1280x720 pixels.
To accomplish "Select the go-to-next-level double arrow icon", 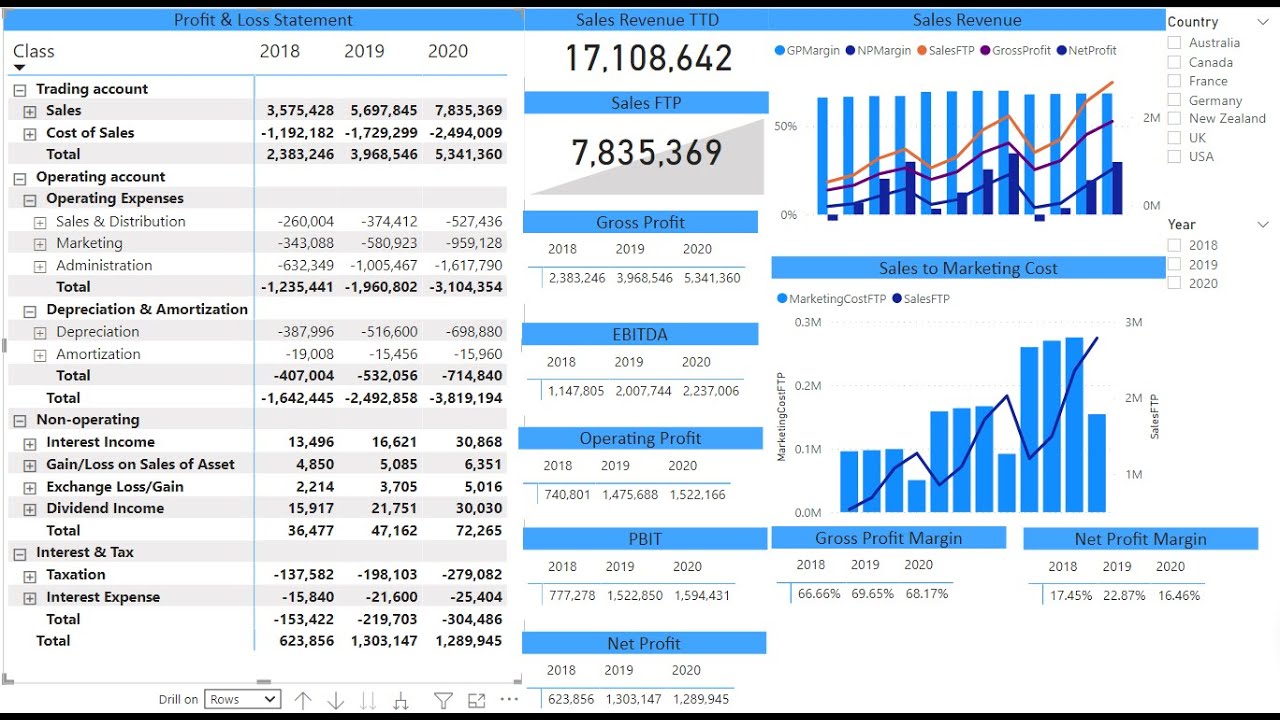I will pyautogui.click(x=368, y=700).
